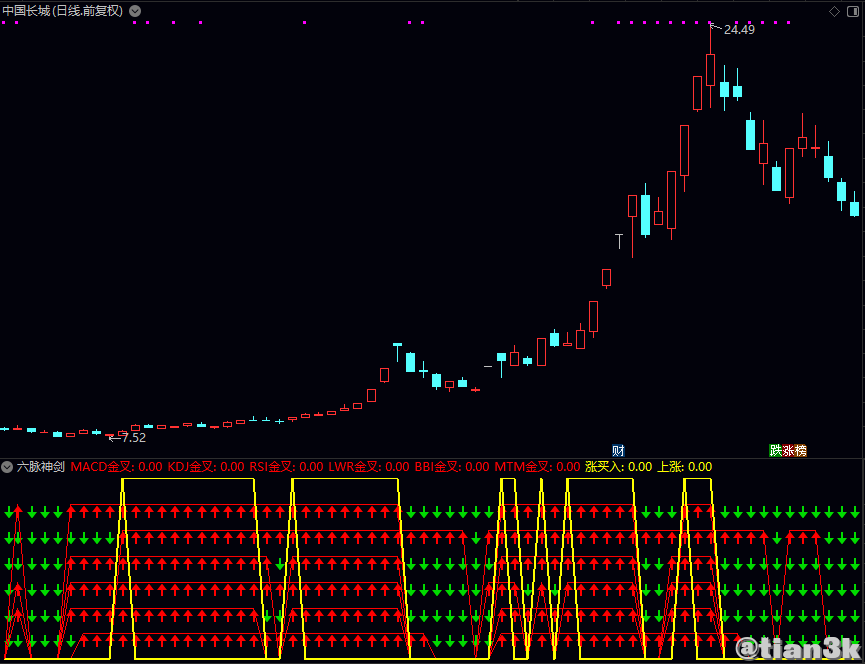Click the diamond icon in the chart corner
The width and height of the screenshot is (865, 664).
point(834,11)
